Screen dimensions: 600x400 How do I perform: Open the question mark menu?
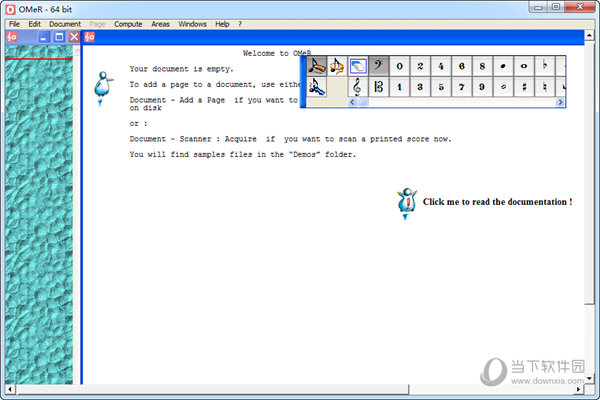click(240, 24)
